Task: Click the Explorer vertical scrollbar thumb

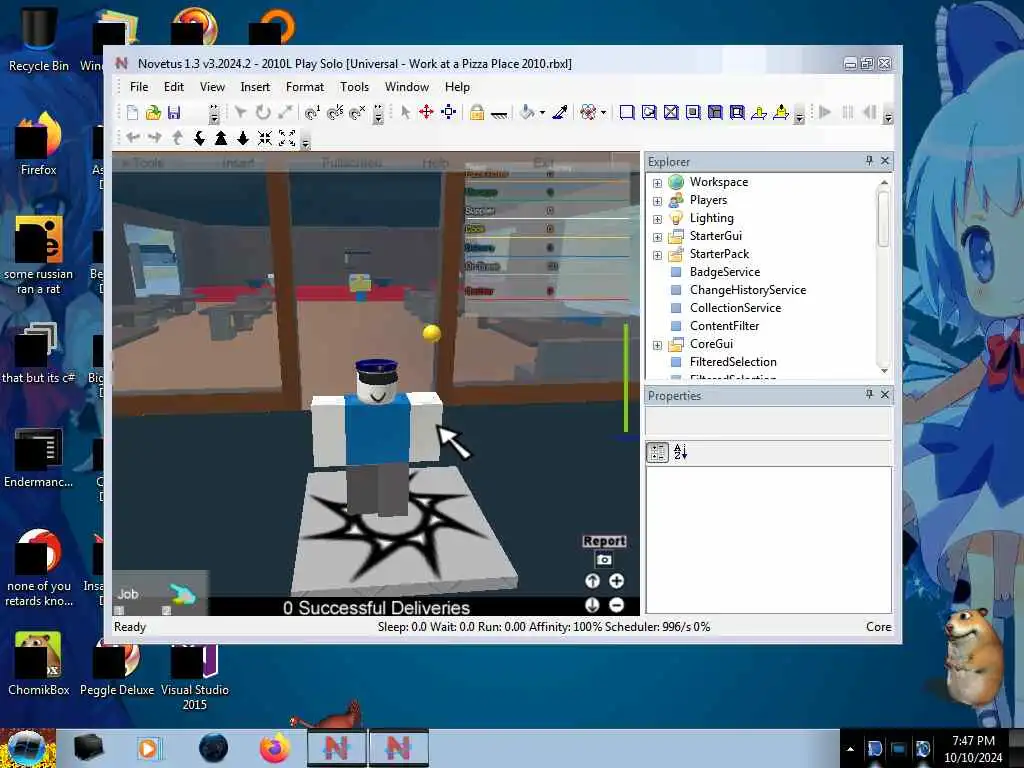Action: 884,219
